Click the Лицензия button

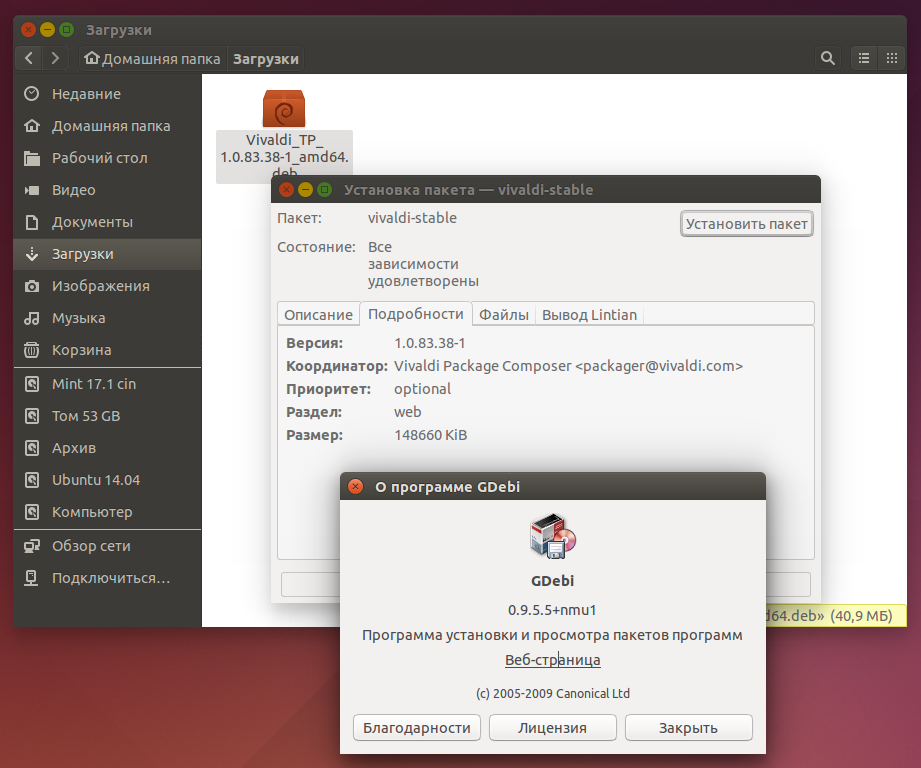pos(553,728)
